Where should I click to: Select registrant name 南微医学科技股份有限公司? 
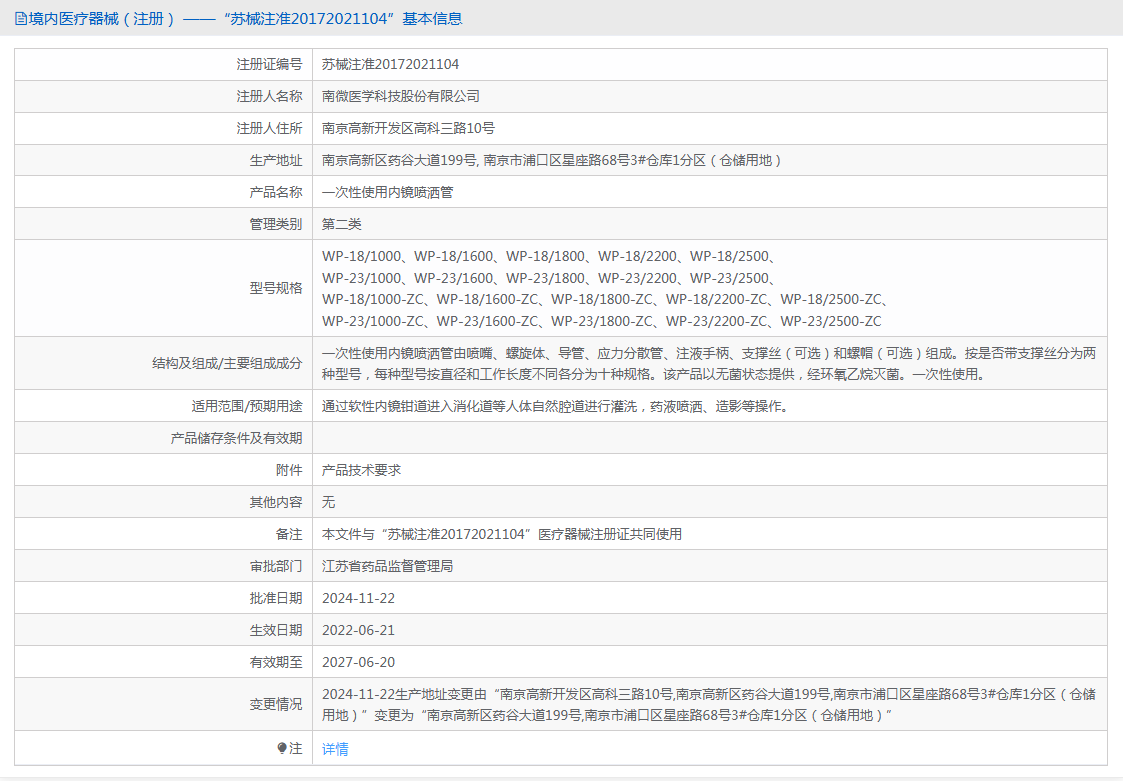tap(400, 96)
